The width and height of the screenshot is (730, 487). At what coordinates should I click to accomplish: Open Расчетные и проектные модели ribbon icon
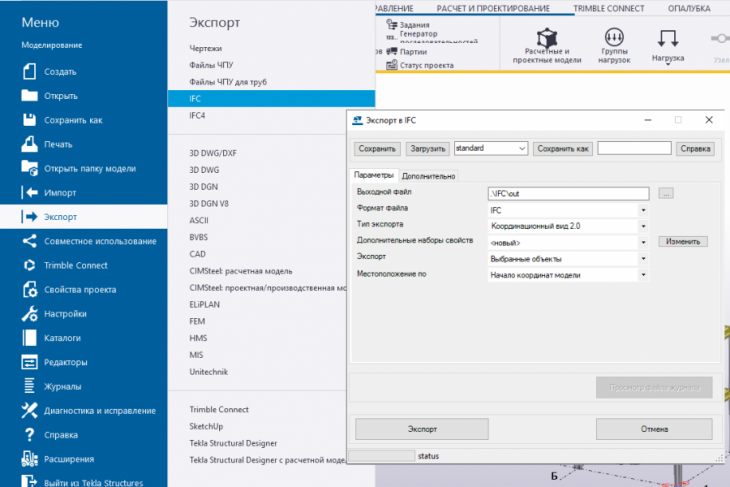[x=547, y=38]
